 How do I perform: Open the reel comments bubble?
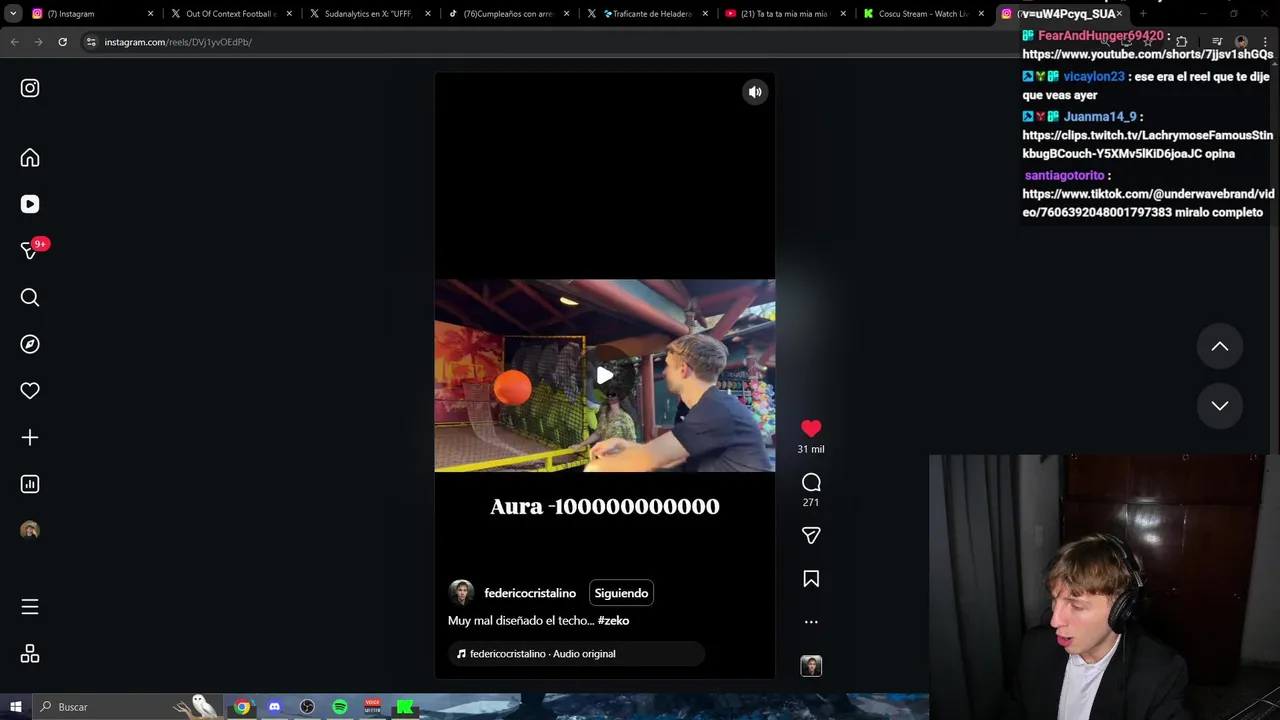(x=811, y=482)
